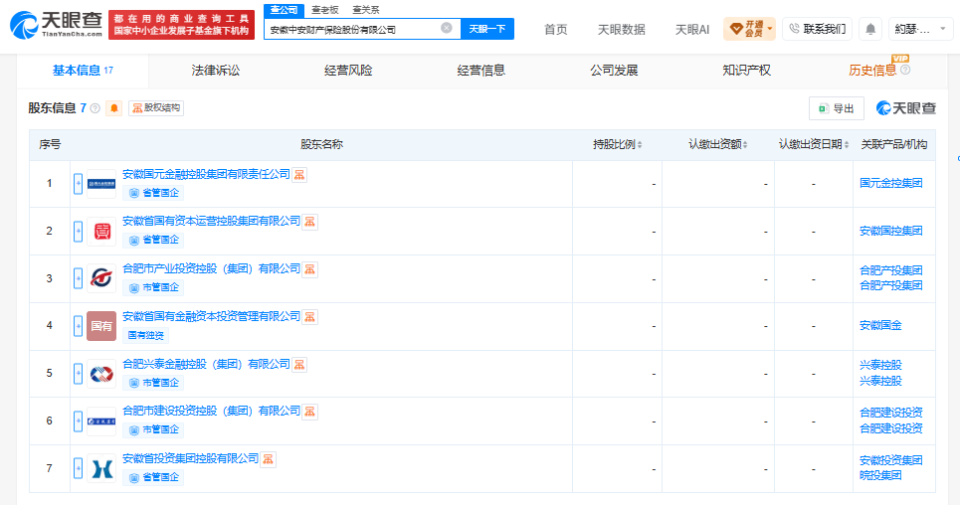Select the 查公司 search tab
The height and width of the screenshot is (505, 960).
click(284, 10)
